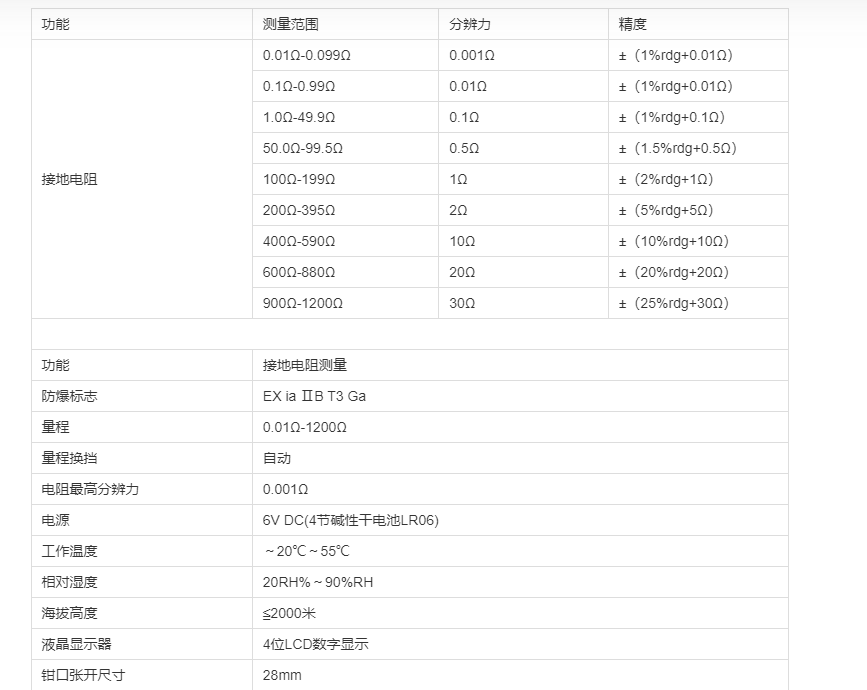The height and width of the screenshot is (690, 867).
Task: Click the 测量范围 column header
Action: click(290, 25)
